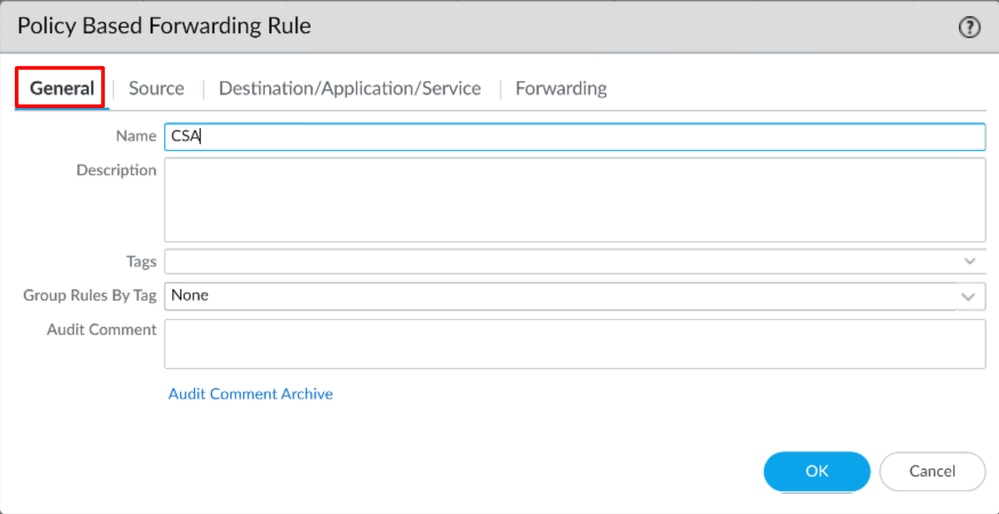This screenshot has height=514, width=999.
Task: Focus the Description text area
Action: coord(575,200)
